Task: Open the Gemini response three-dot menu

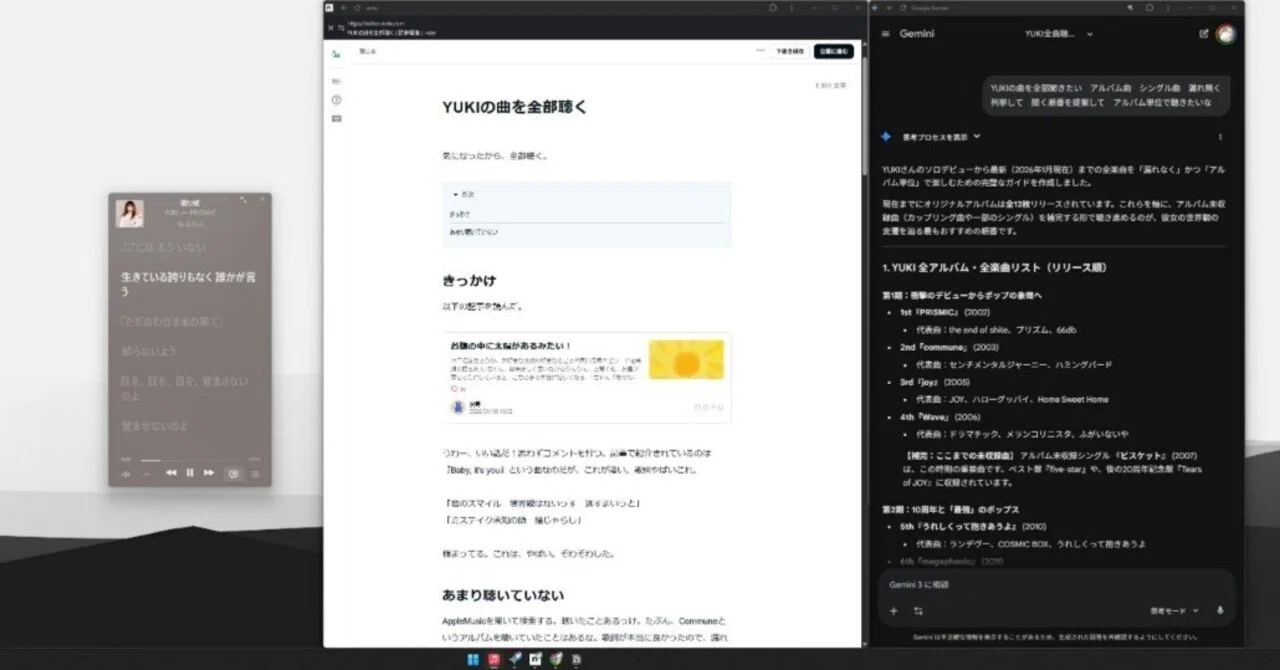Action: point(1220,137)
